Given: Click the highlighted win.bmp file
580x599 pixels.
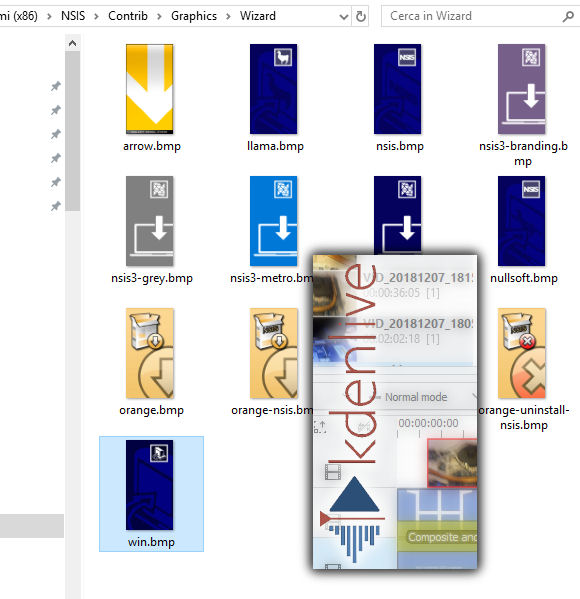Looking at the screenshot, I should click(151, 494).
